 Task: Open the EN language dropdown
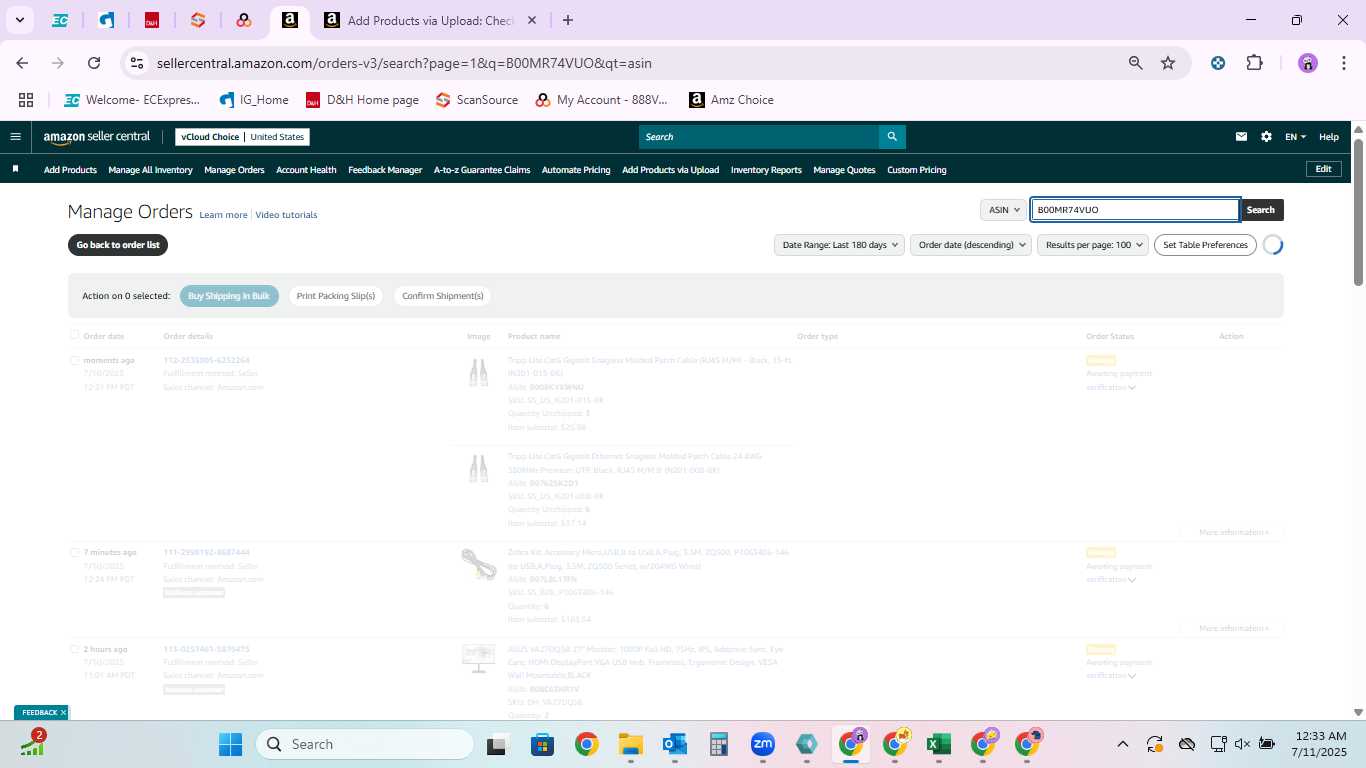(1295, 137)
